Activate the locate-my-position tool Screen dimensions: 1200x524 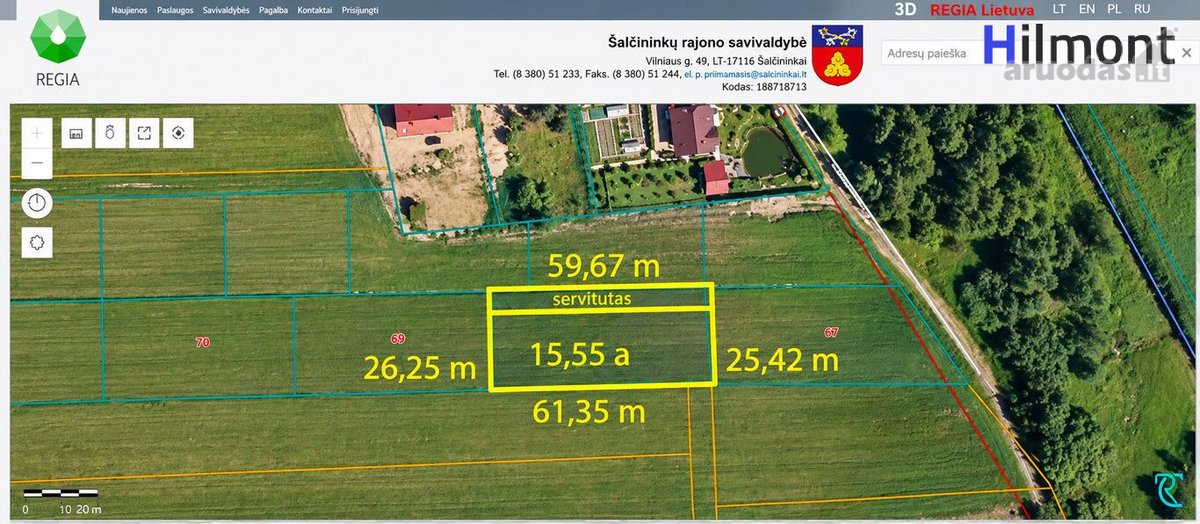(178, 133)
